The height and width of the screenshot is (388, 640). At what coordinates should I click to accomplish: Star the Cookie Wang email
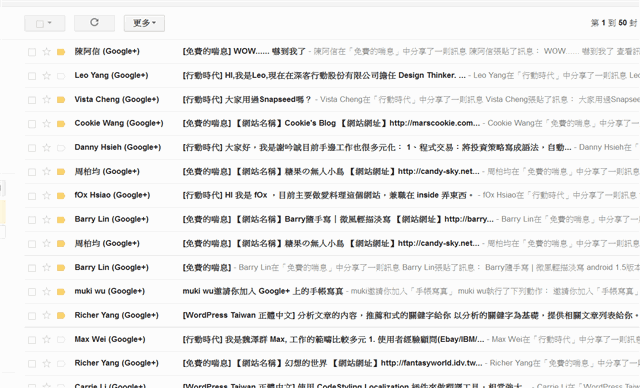(47, 124)
